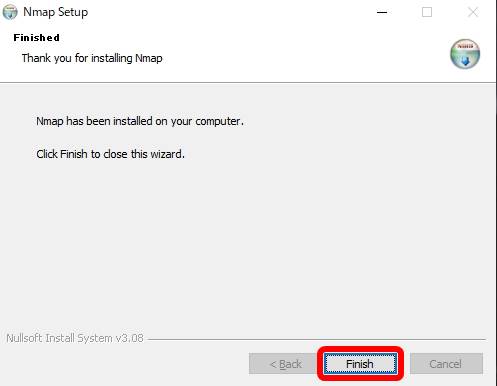The image size is (497, 386).
Task: Click blank space left of the Back button
Action: point(127,364)
